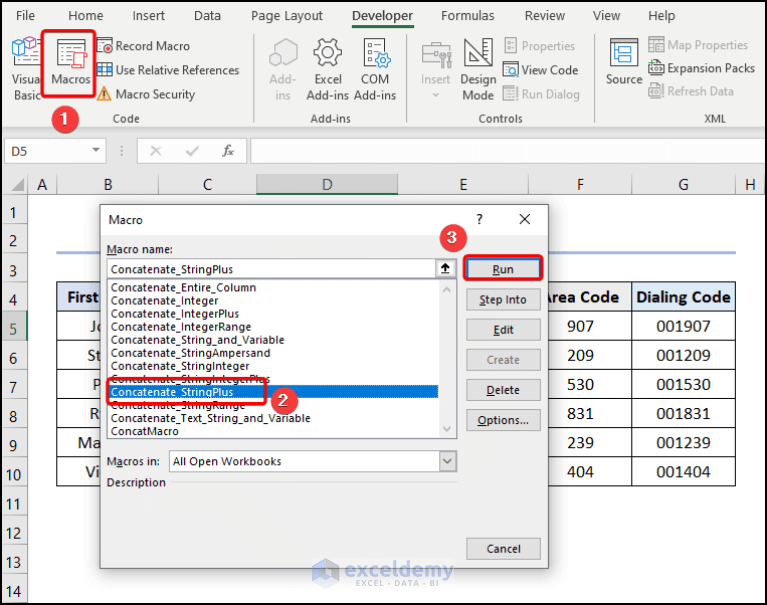The image size is (767, 605).
Task: Open Expansion Packs
Action: [x=701, y=68]
